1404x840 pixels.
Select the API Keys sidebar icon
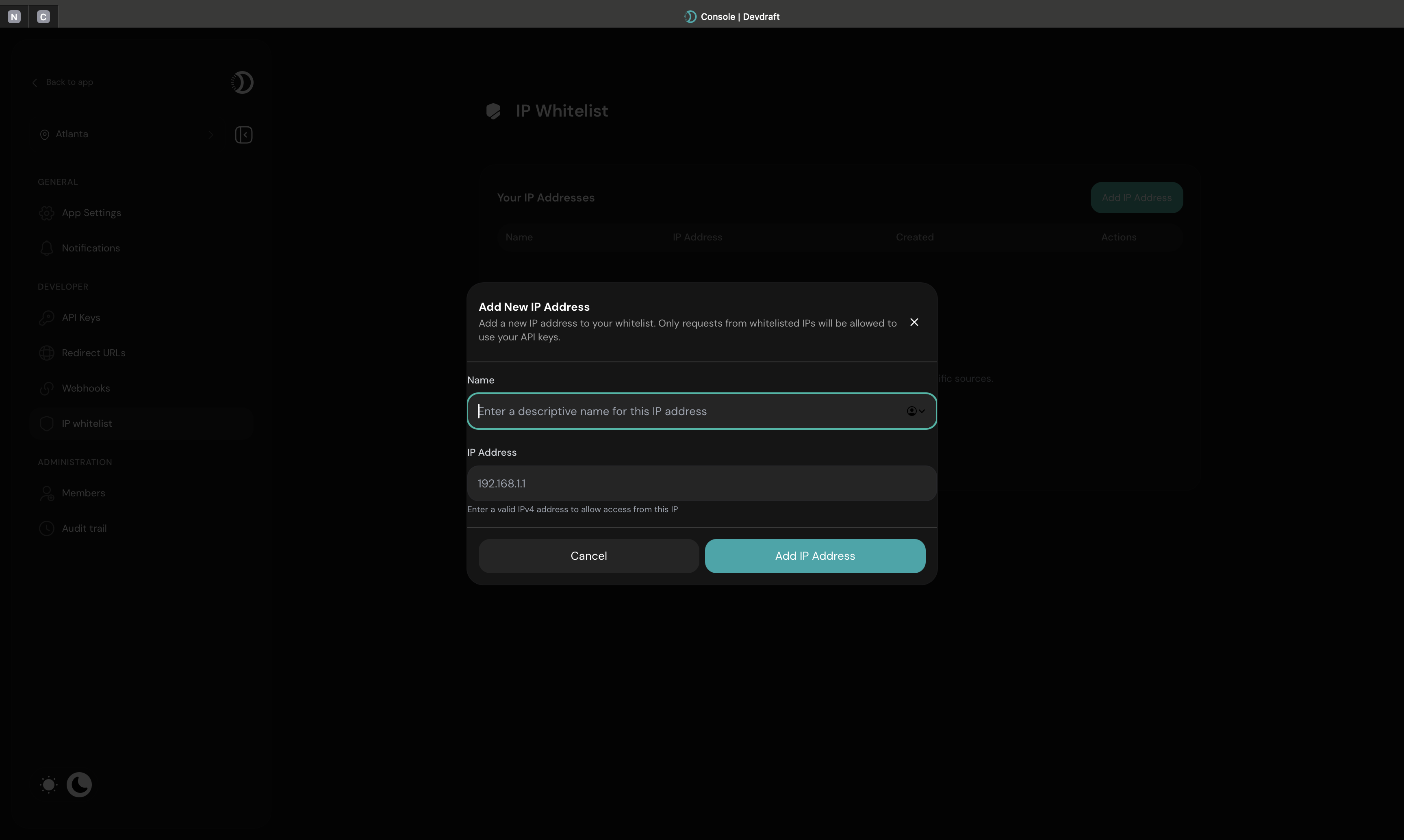point(47,317)
